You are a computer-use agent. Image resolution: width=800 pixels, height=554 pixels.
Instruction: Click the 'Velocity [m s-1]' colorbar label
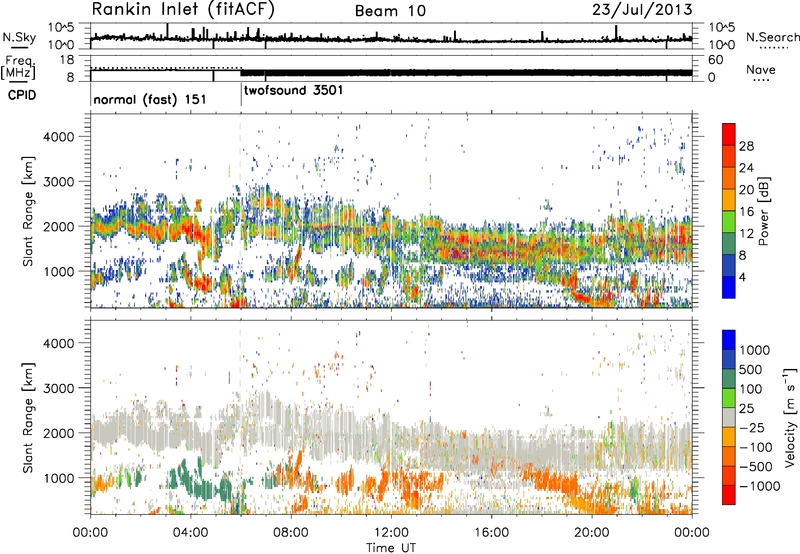790,417
